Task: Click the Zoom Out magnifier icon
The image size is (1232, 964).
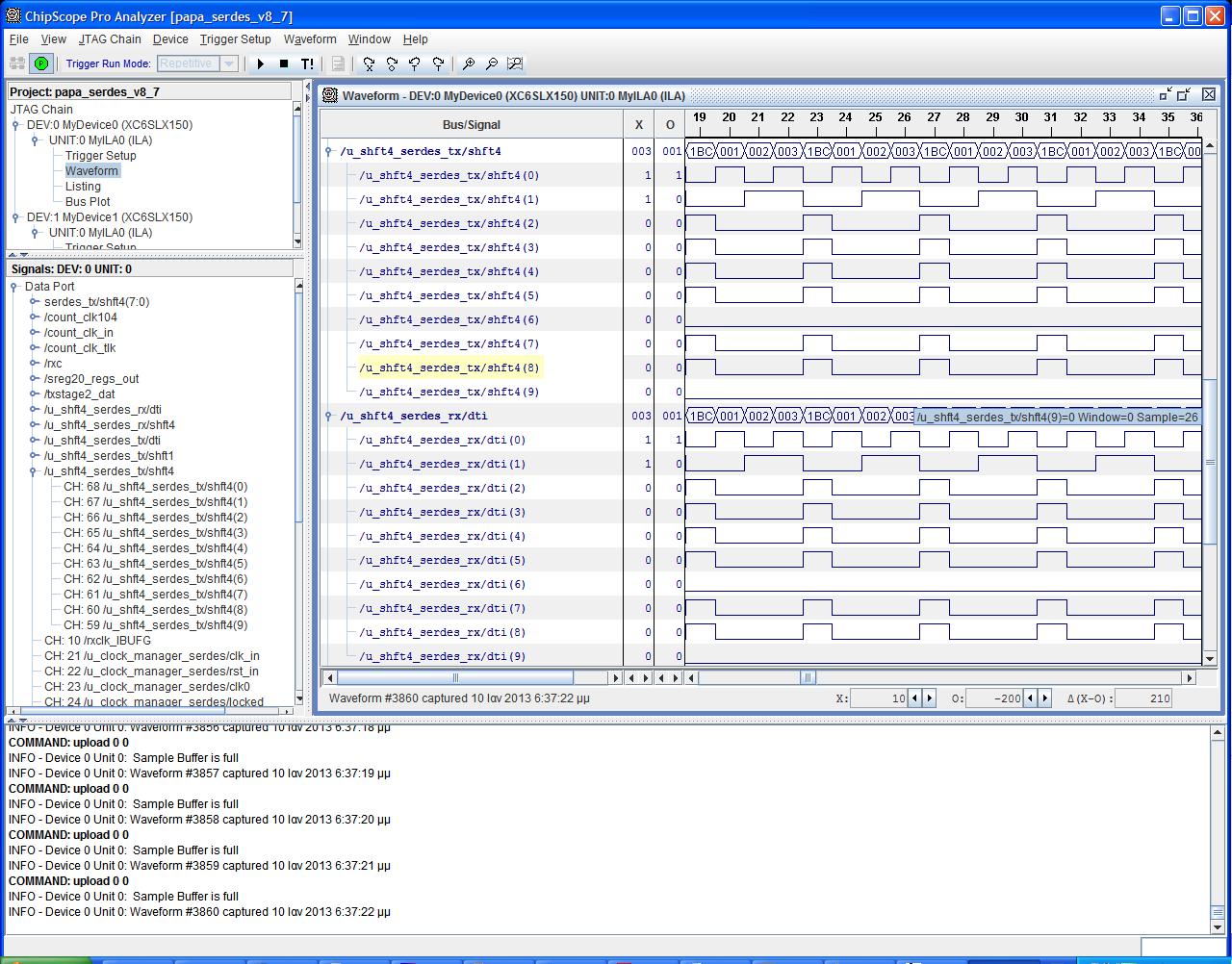Action: pos(492,63)
